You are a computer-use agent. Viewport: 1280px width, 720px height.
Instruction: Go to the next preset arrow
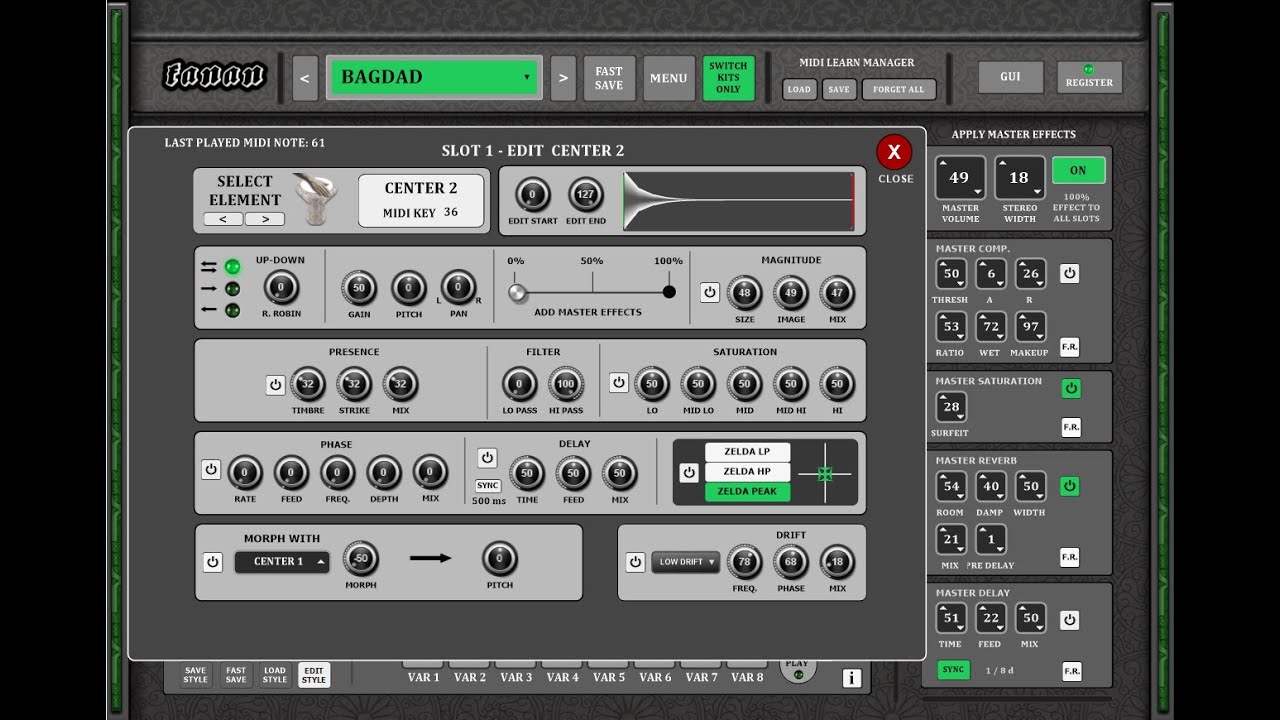coord(564,78)
